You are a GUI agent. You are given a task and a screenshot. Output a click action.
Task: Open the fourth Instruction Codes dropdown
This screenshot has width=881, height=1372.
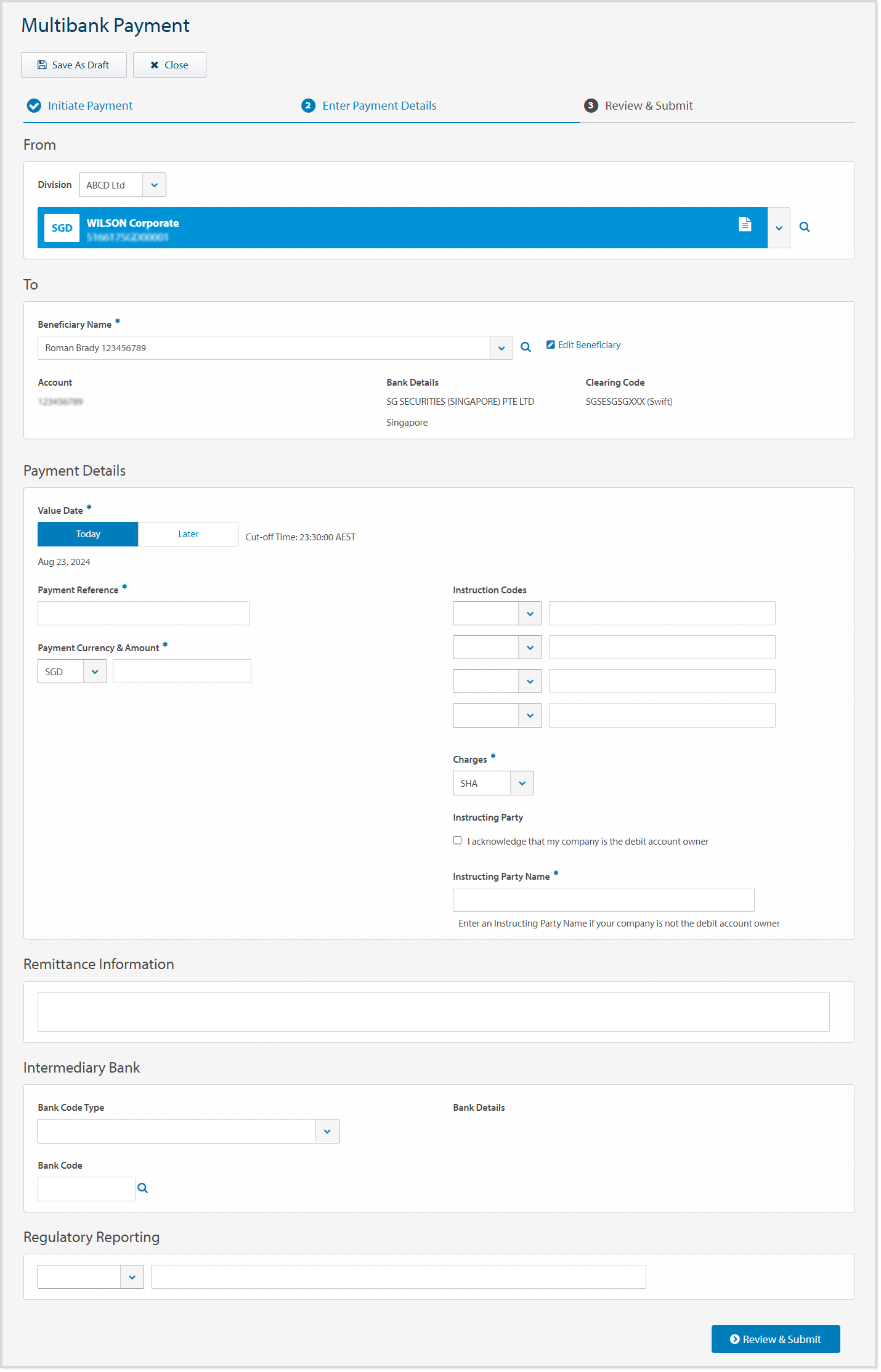pos(497,715)
